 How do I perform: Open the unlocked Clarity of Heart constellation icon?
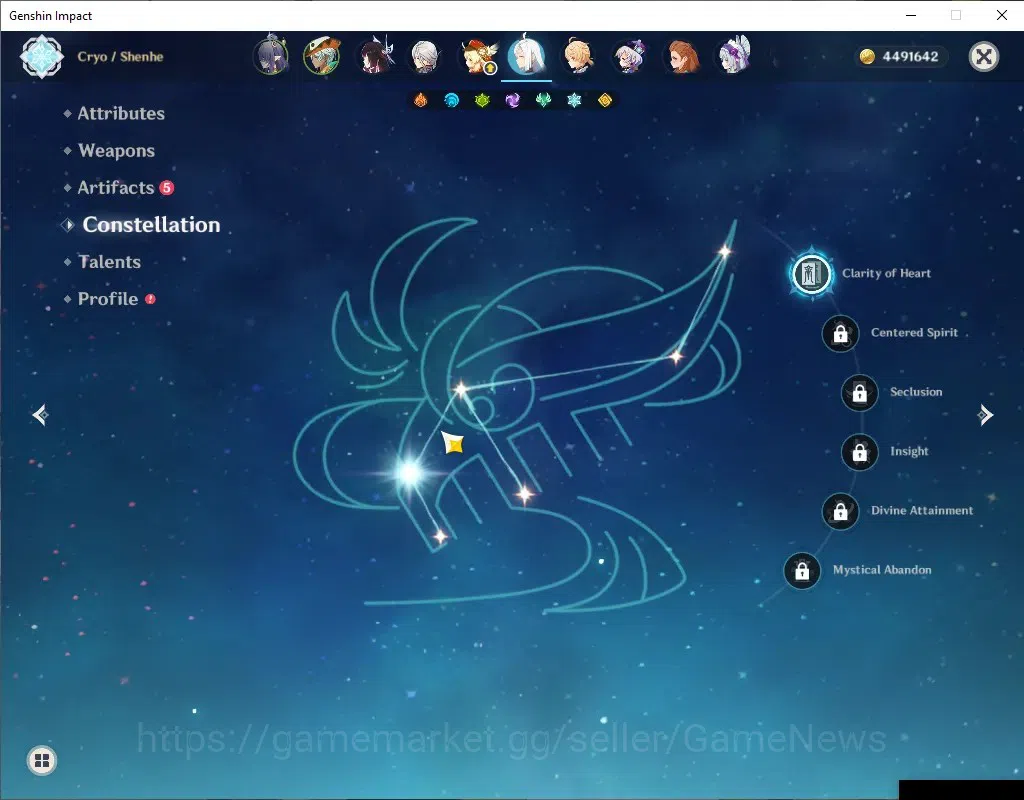click(811, 274)
